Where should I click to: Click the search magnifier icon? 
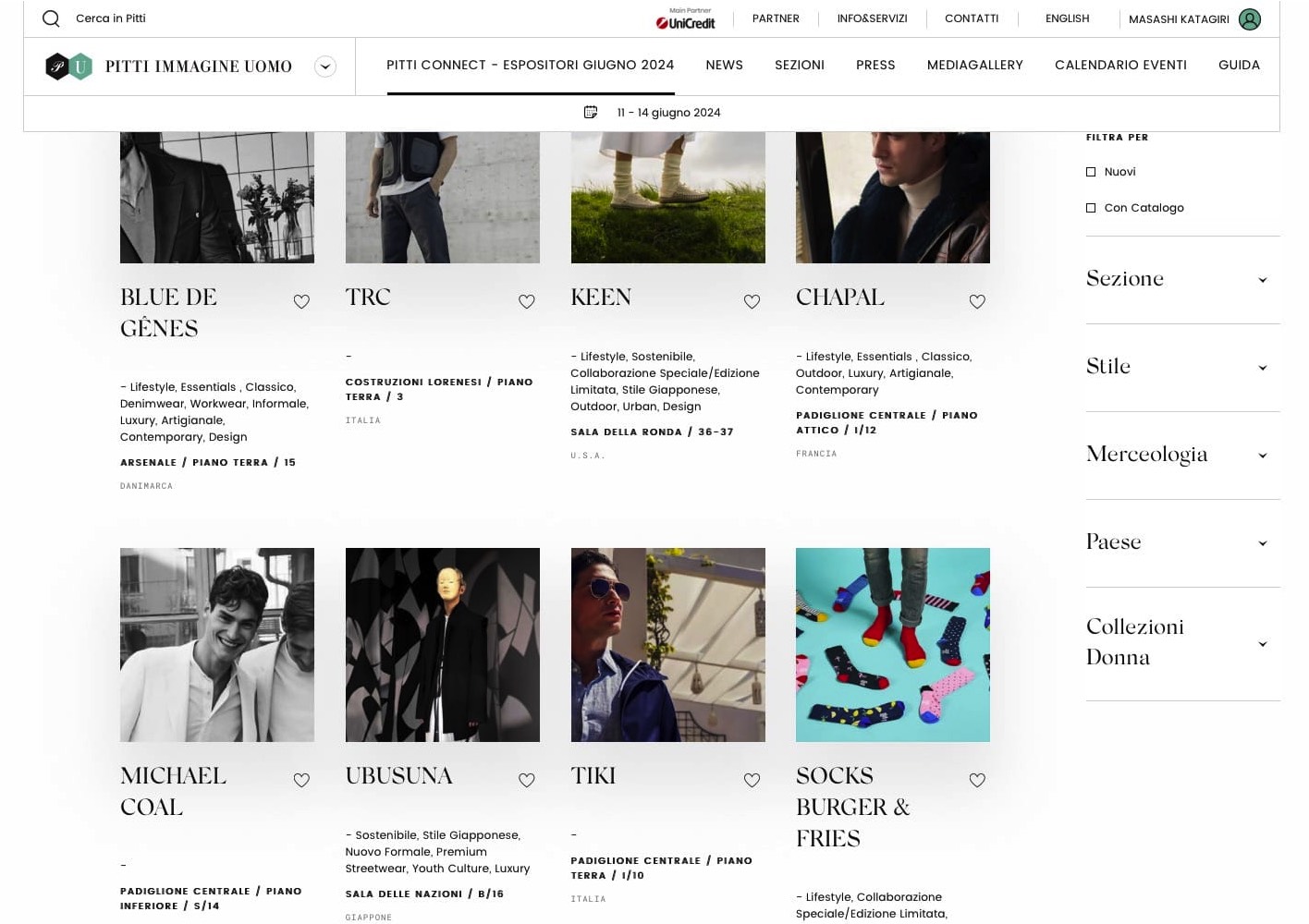tap(51, 18)
